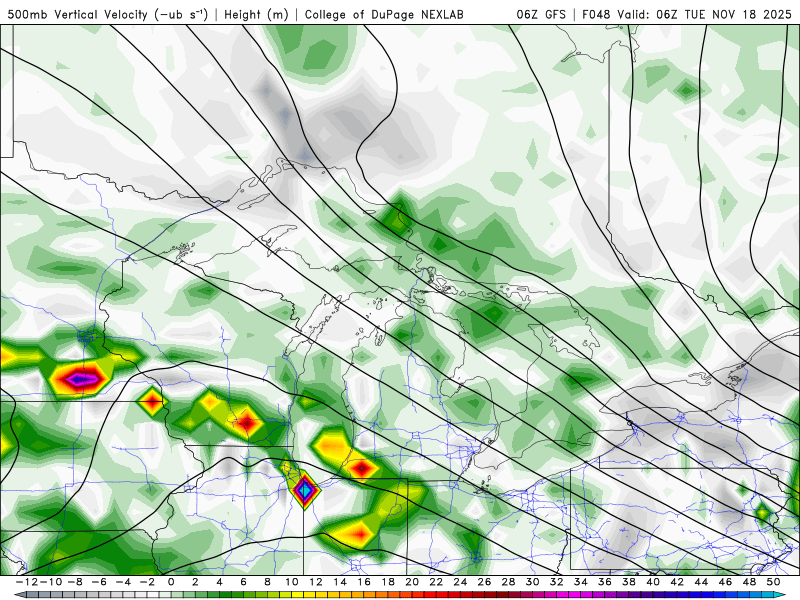Screen dimensions: 800x600
Task: Click the cyan right arrow end of color bar
Action: [781, 595]
